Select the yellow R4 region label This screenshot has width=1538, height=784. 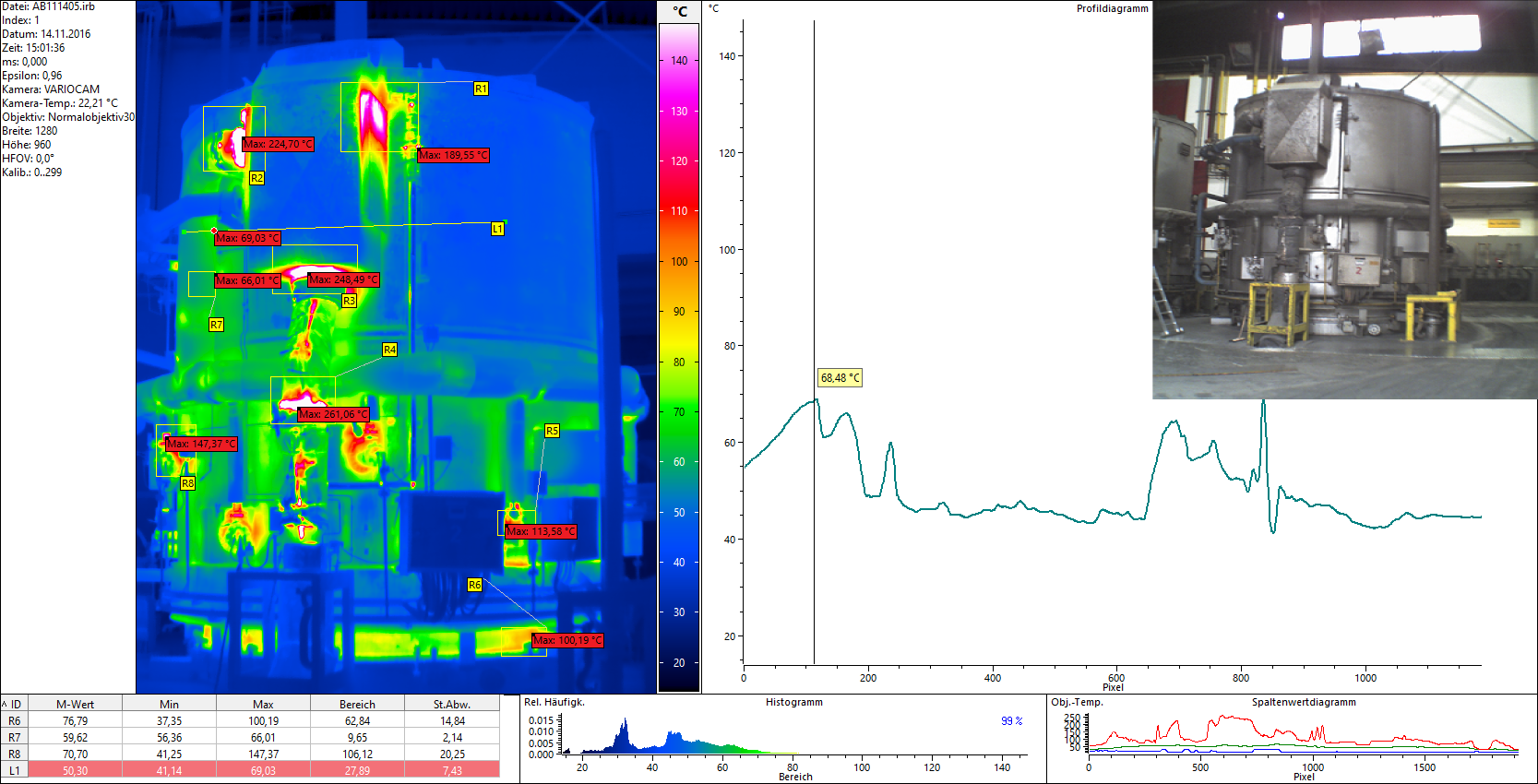coord(389,350)
